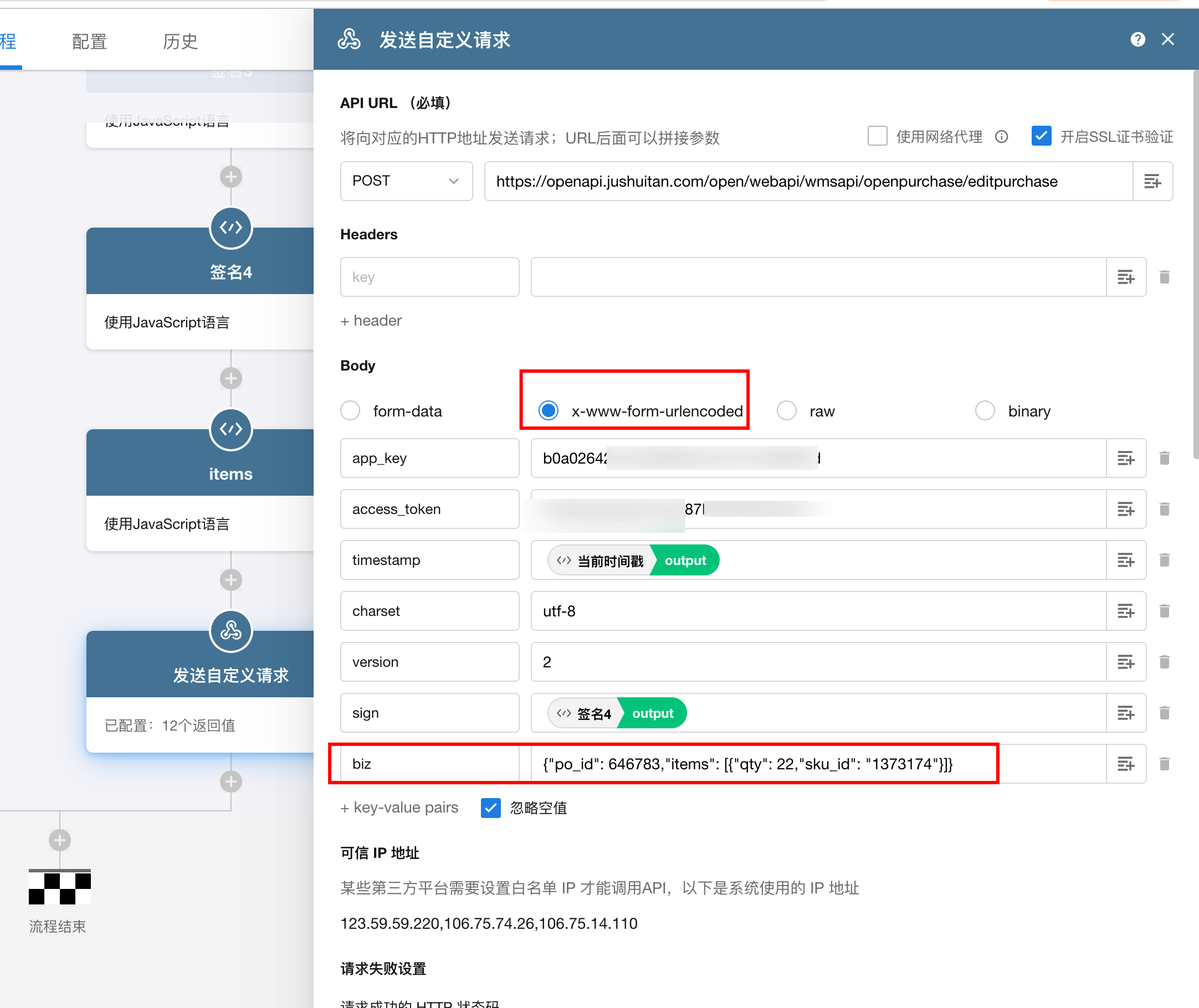This screenshot has width=1199, height=1008.
Task: Open the 历史 tab
Action: point(180,42)
